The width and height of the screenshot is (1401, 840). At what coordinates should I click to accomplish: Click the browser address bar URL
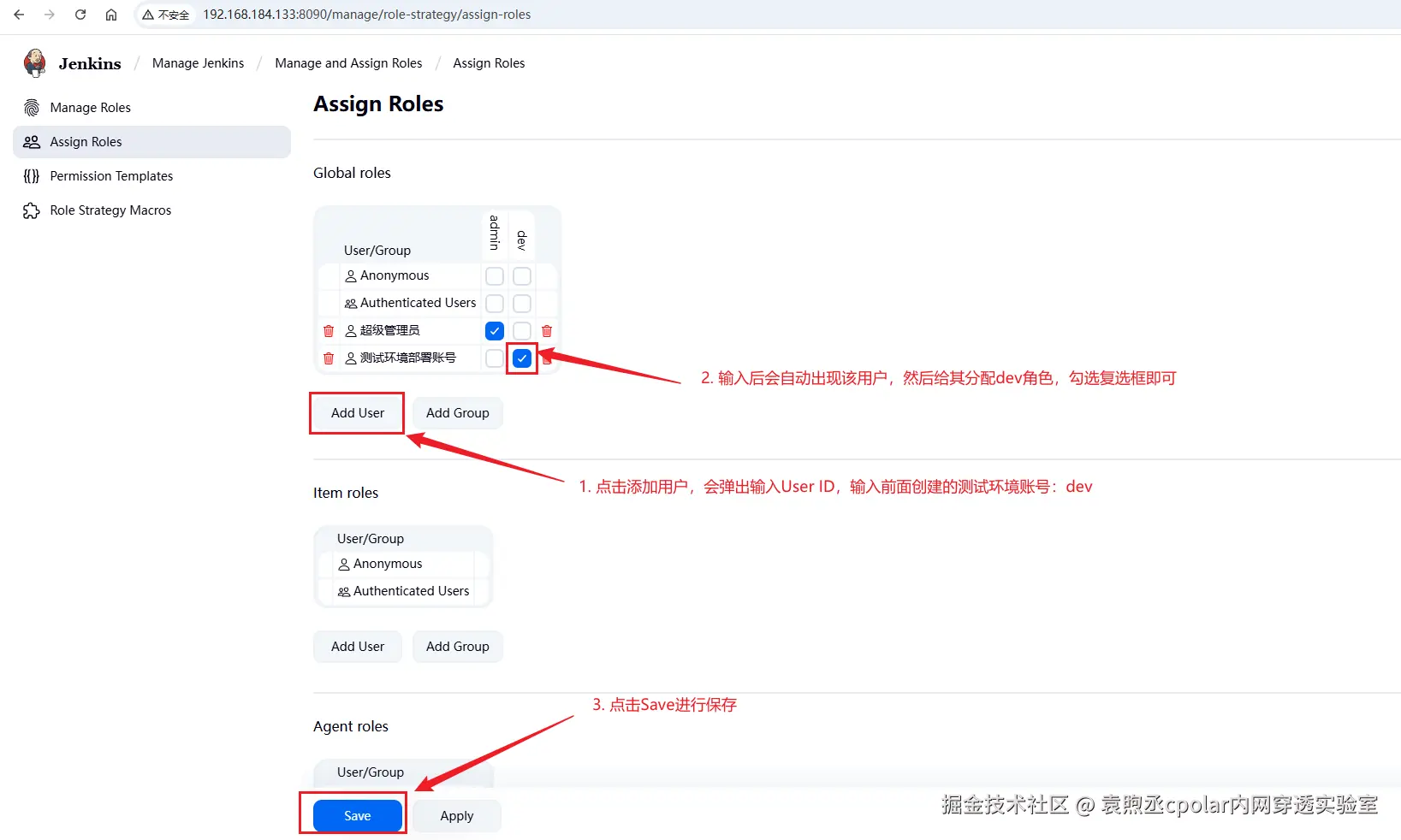click(x=366, y=15)
